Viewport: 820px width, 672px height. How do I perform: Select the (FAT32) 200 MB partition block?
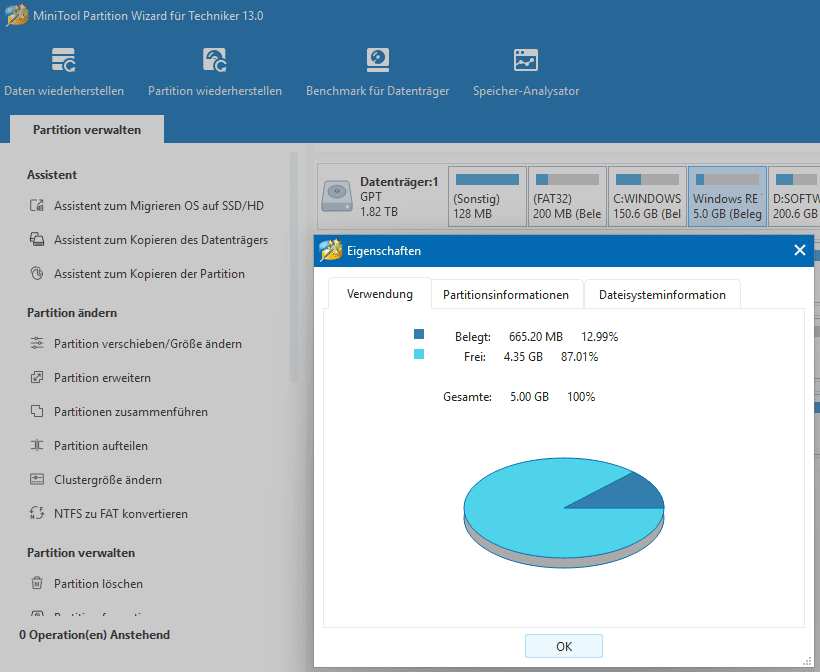(x=567, y=196)
